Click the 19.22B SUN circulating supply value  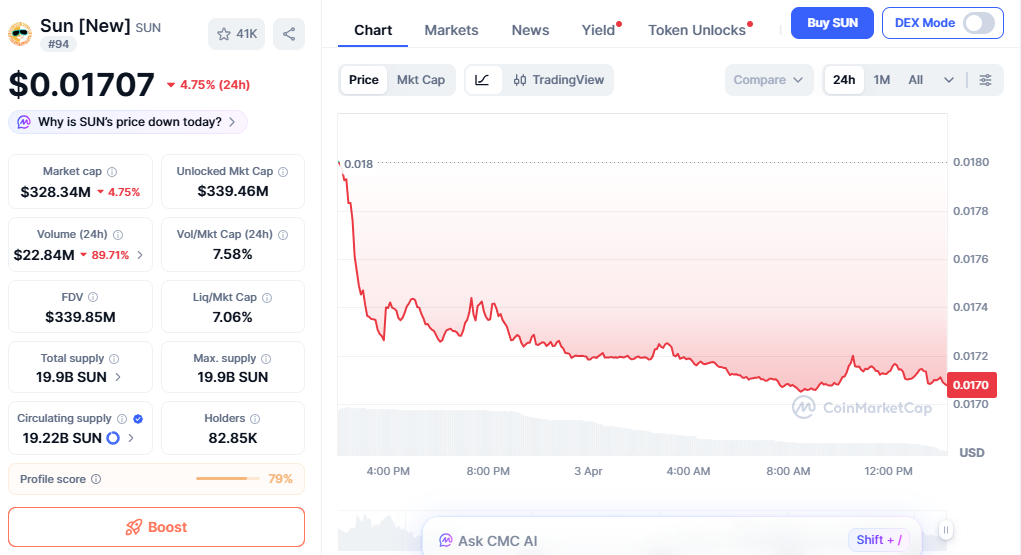[x=62, y=438]
